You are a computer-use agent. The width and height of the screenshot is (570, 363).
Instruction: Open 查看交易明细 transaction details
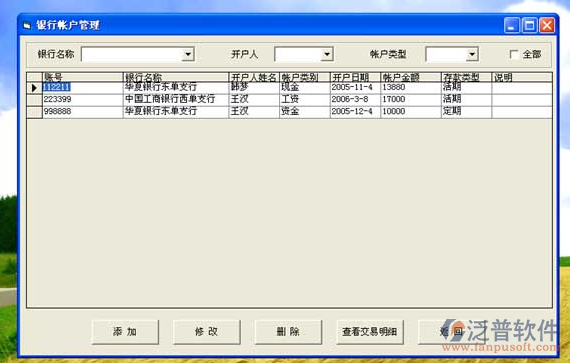[370, 332]
